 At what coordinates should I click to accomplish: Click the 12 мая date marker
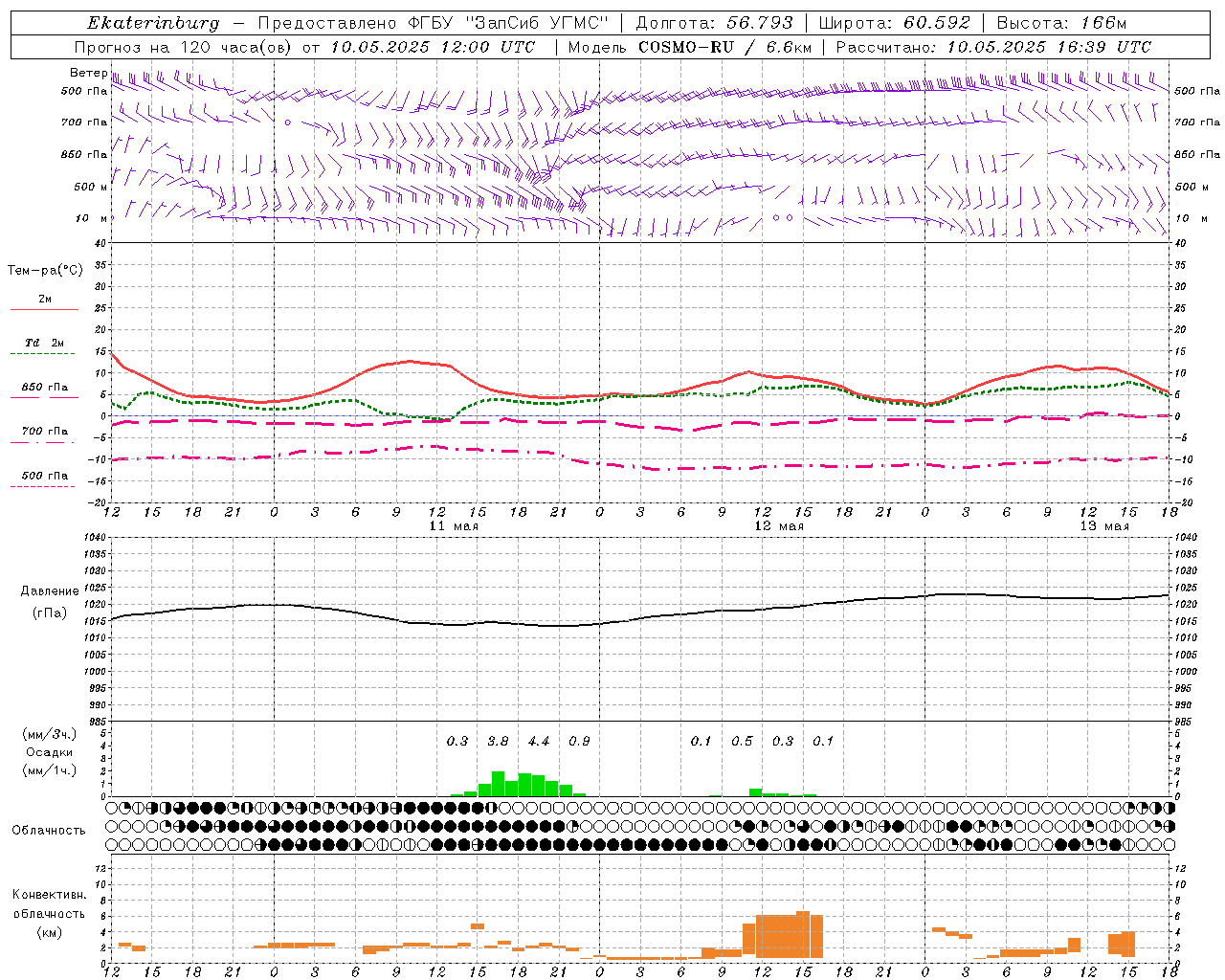(779, 526)
